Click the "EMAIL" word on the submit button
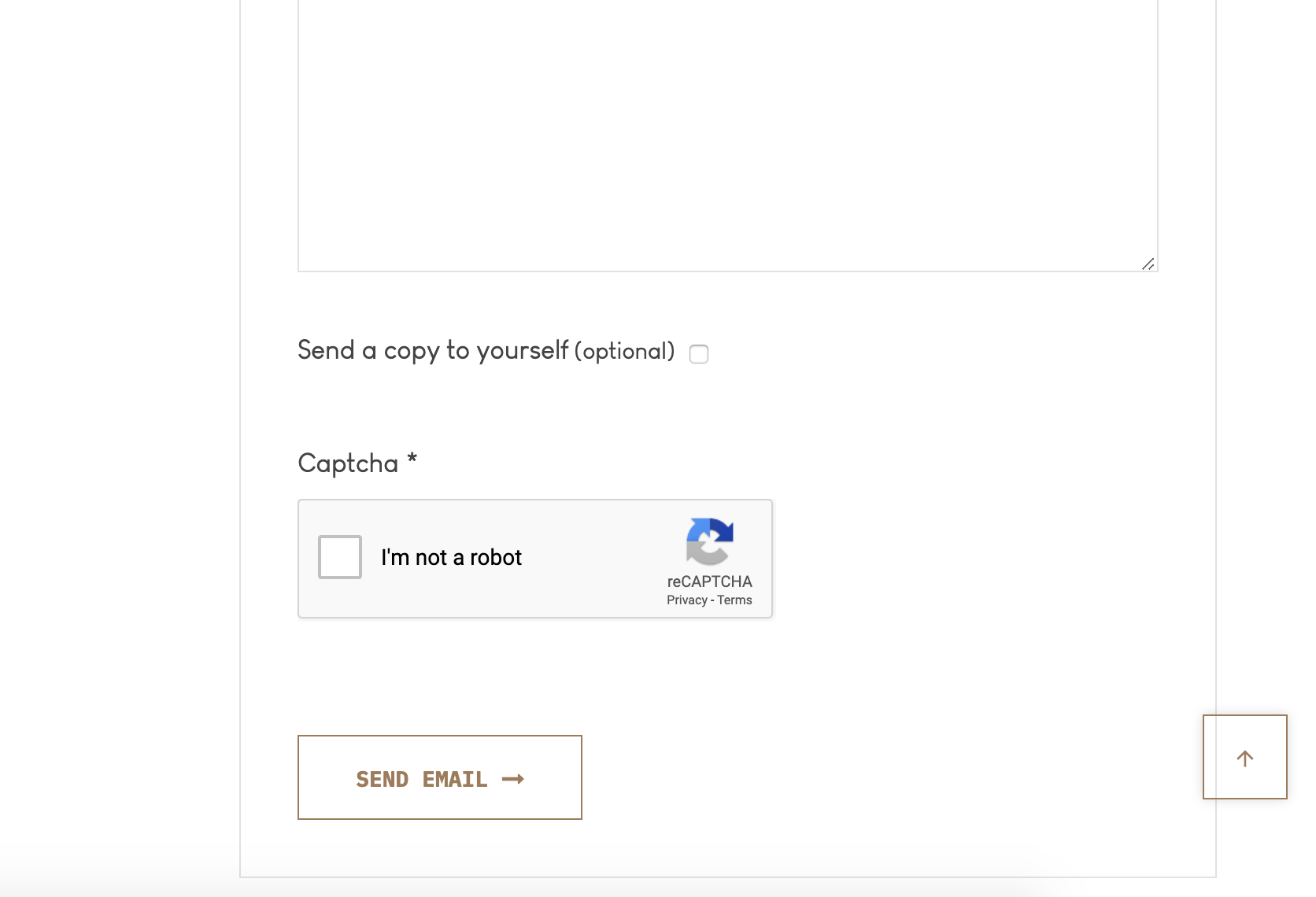The height and width of the screenshot is (897, 1316). point(455,779)
